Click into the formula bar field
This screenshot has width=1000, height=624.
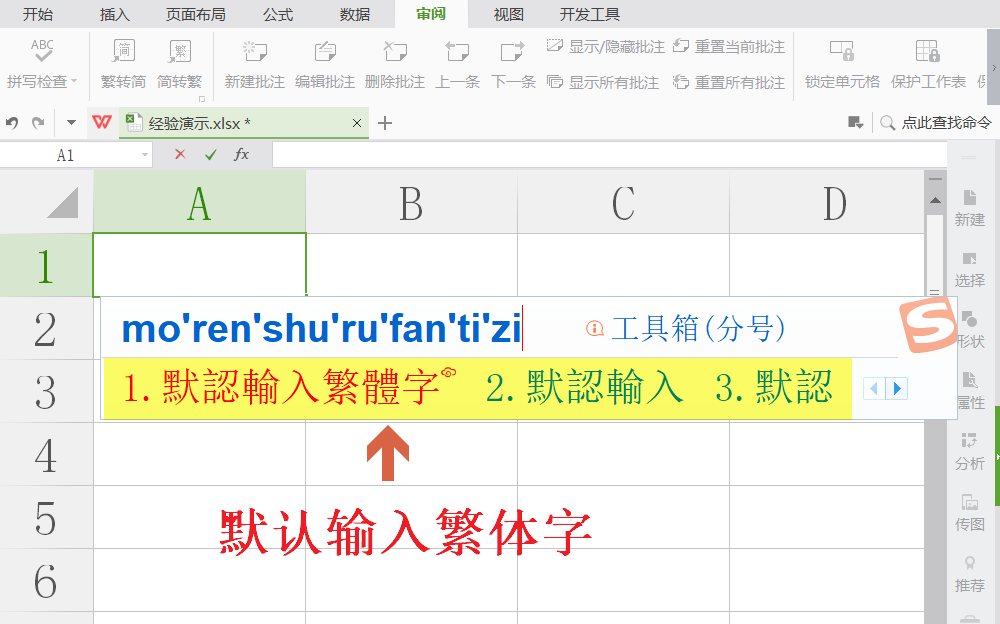point(609,155)
